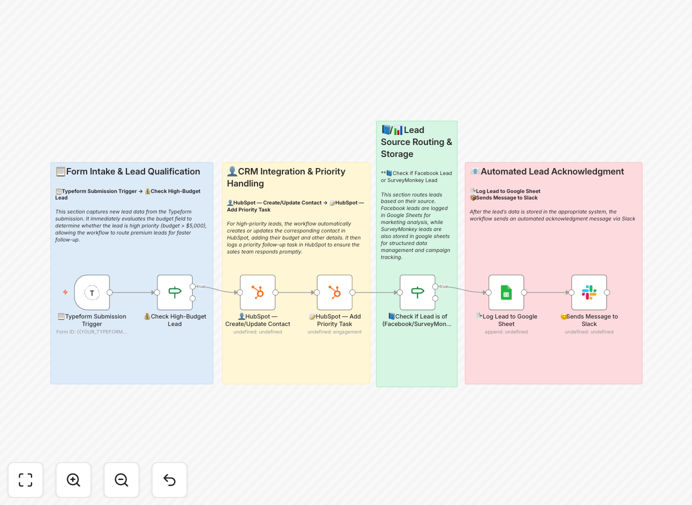This screenshot has height=505, width=692.
Task: Select the Typeform Submission Trigger node
Action: click(x=92, y=292)
